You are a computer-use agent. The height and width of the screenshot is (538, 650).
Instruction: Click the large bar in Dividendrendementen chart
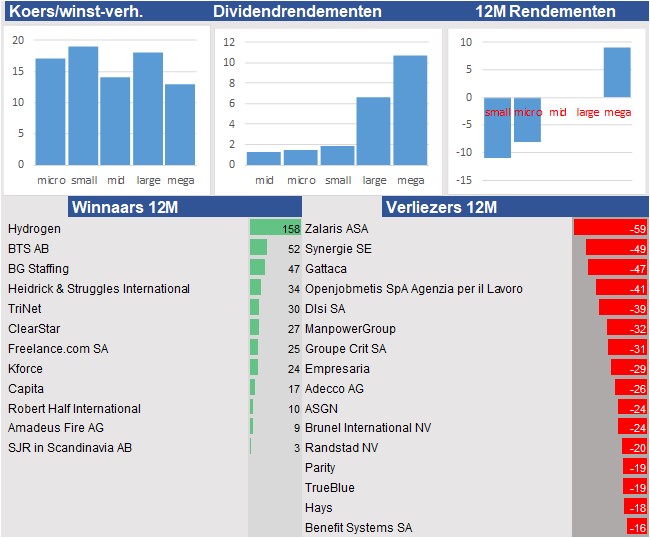tap(373, 131)
